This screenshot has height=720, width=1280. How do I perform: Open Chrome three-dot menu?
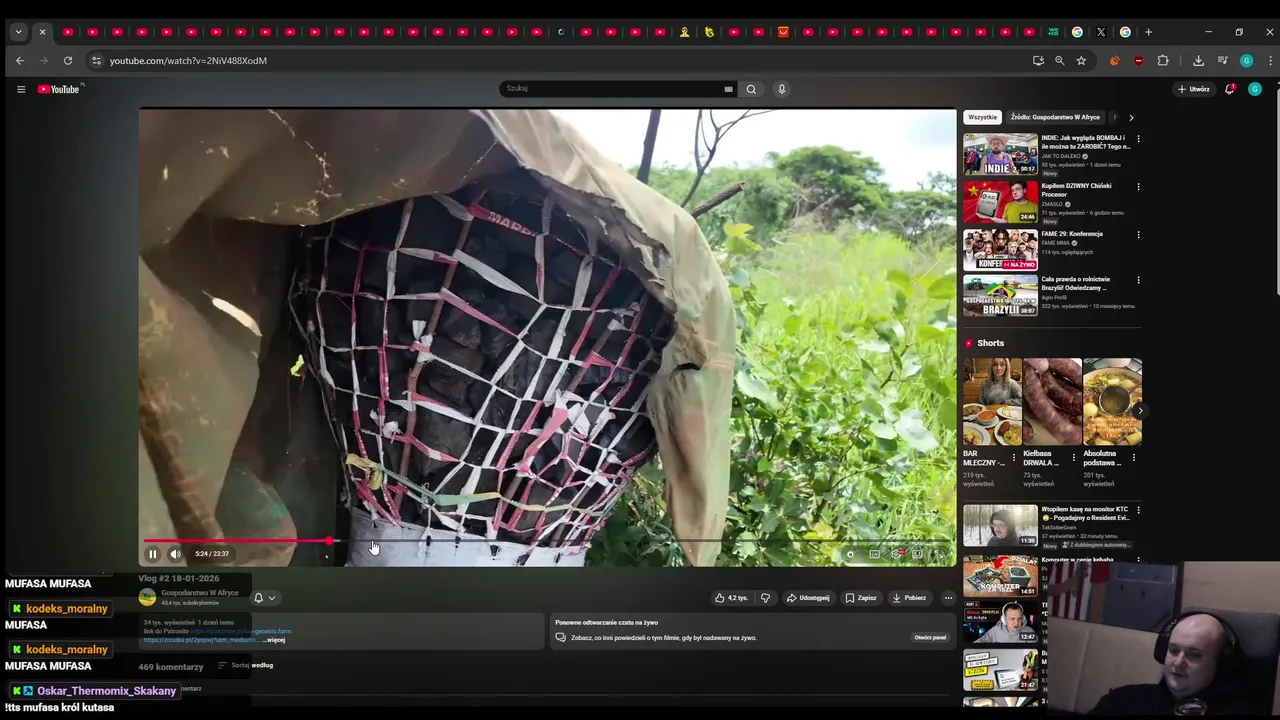[x=1270, y=61]
